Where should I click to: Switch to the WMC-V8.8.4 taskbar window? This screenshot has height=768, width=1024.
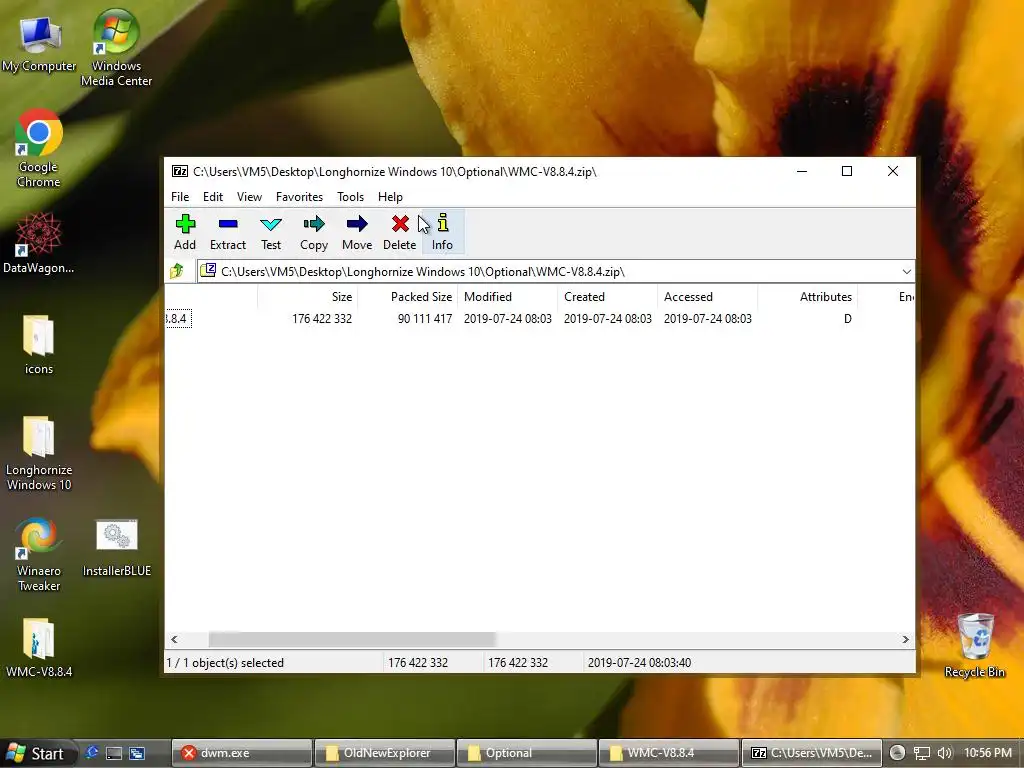669,753
